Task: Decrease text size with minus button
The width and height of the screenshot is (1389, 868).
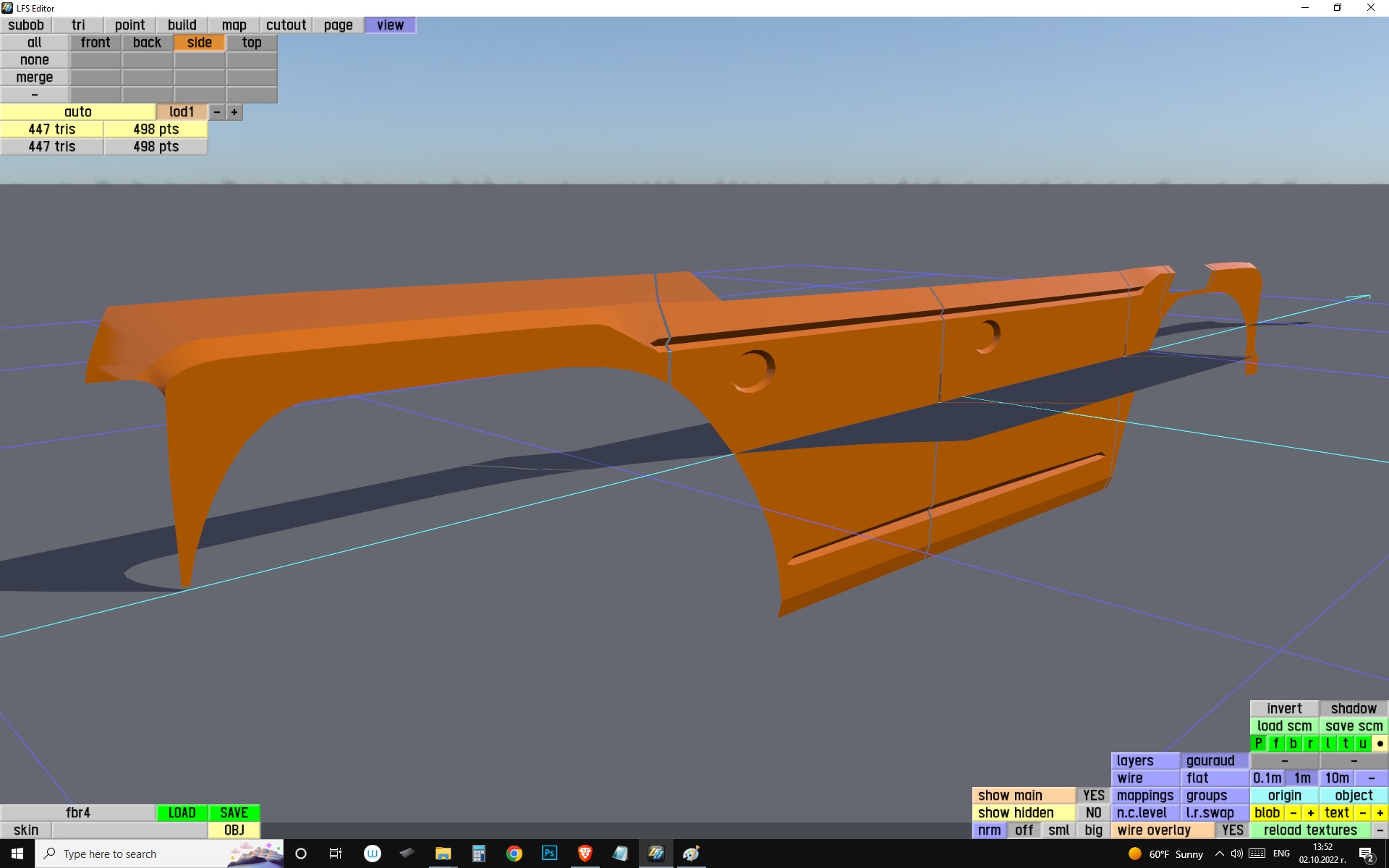Action: point(1362,813)
